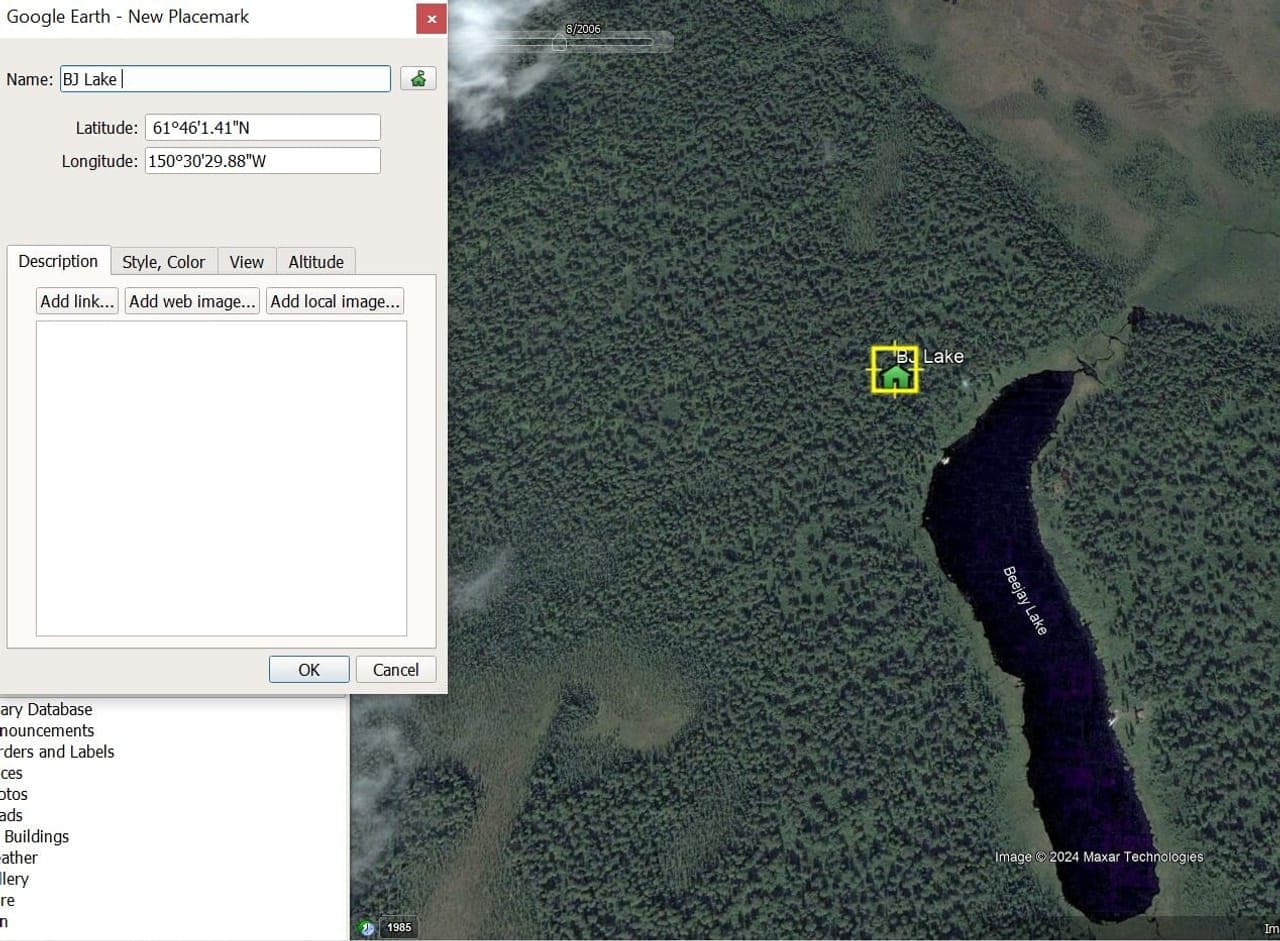Click the green house placemark on map
The height and width of the screenshot is (941, 1280).
895,374
